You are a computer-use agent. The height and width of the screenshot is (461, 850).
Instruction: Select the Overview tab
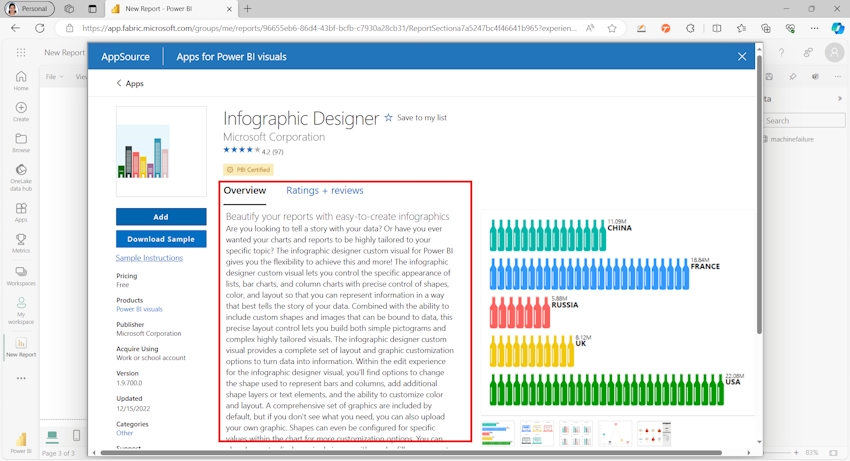click(x=244, y=190)
